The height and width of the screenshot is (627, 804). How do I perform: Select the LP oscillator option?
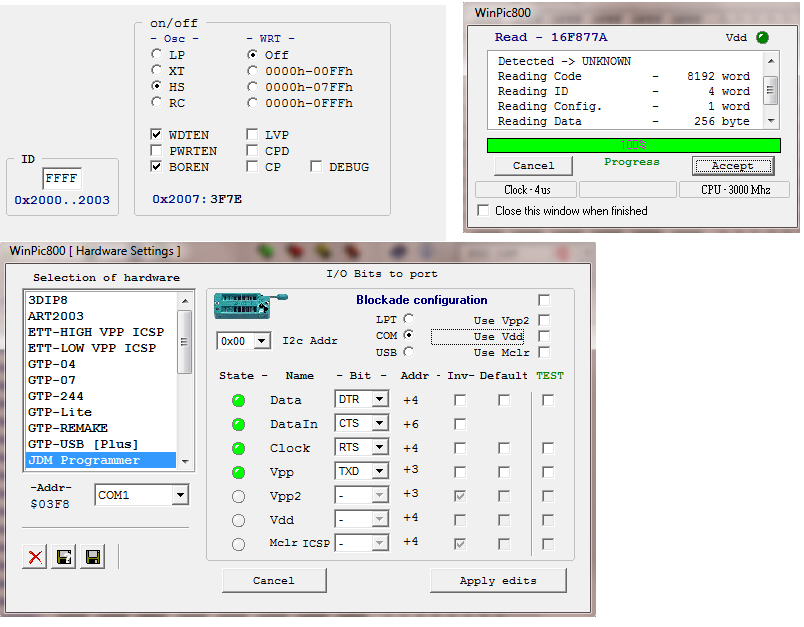pyautogui.click(x=156, y=54)
